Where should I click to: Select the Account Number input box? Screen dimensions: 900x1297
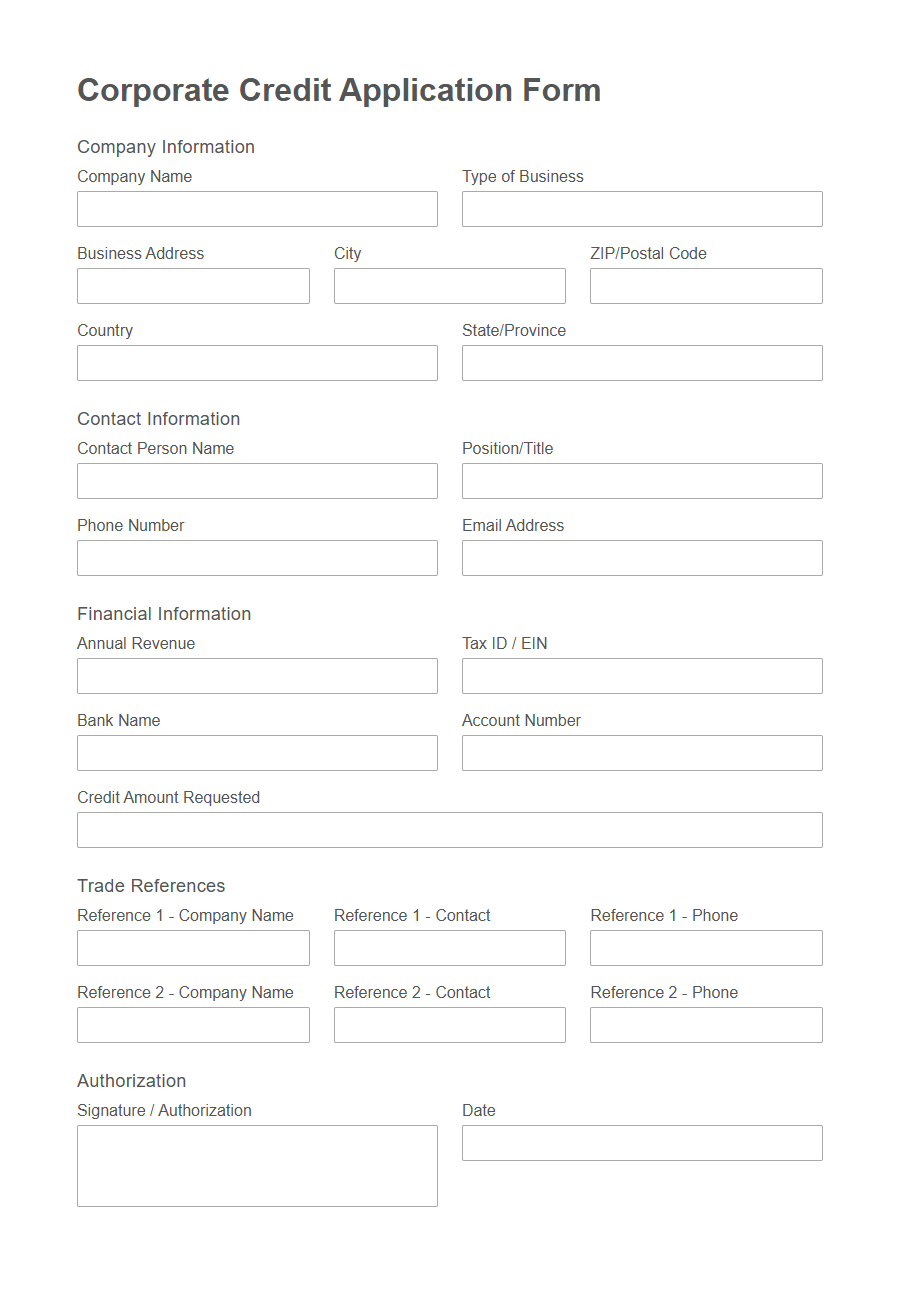pos(641,753)
